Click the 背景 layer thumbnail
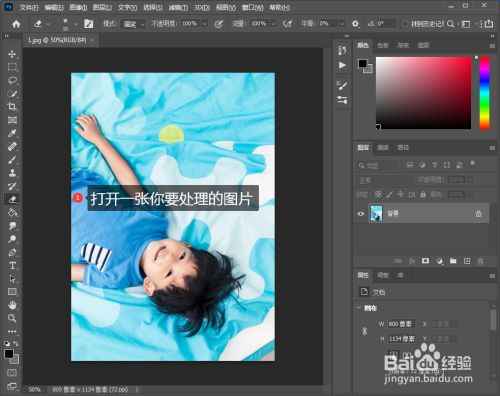The height and width of the screenshot is (396, 500). [377, 214]
